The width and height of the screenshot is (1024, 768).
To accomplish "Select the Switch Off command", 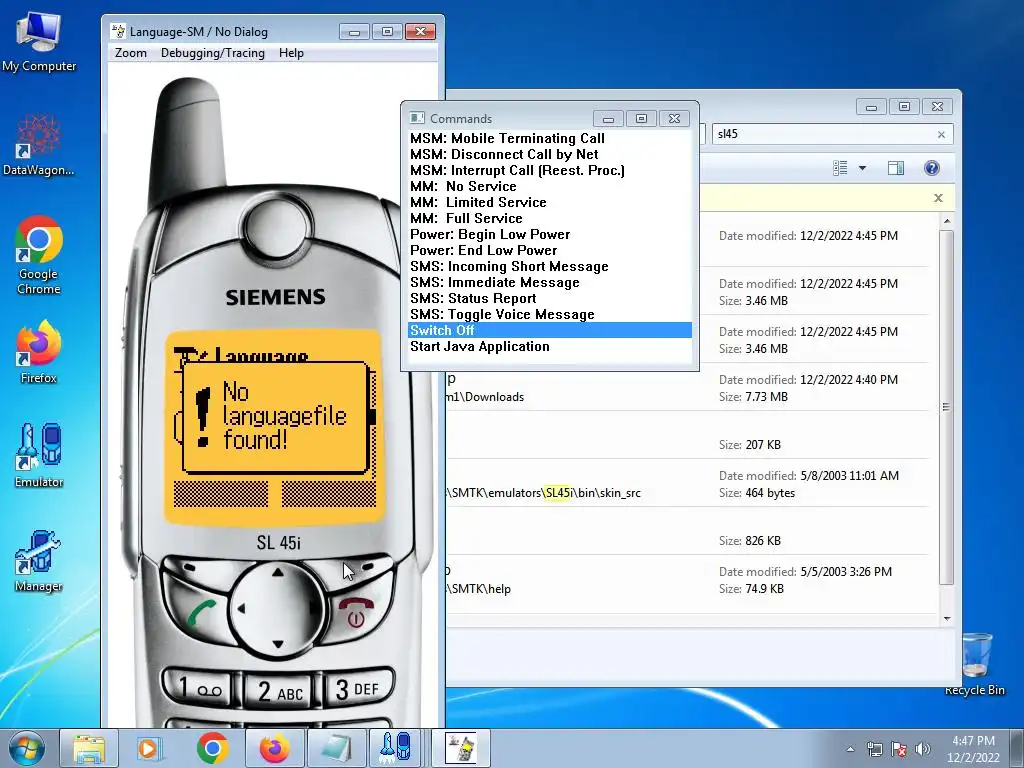I will pyautogui.click(x=550, y=330).
